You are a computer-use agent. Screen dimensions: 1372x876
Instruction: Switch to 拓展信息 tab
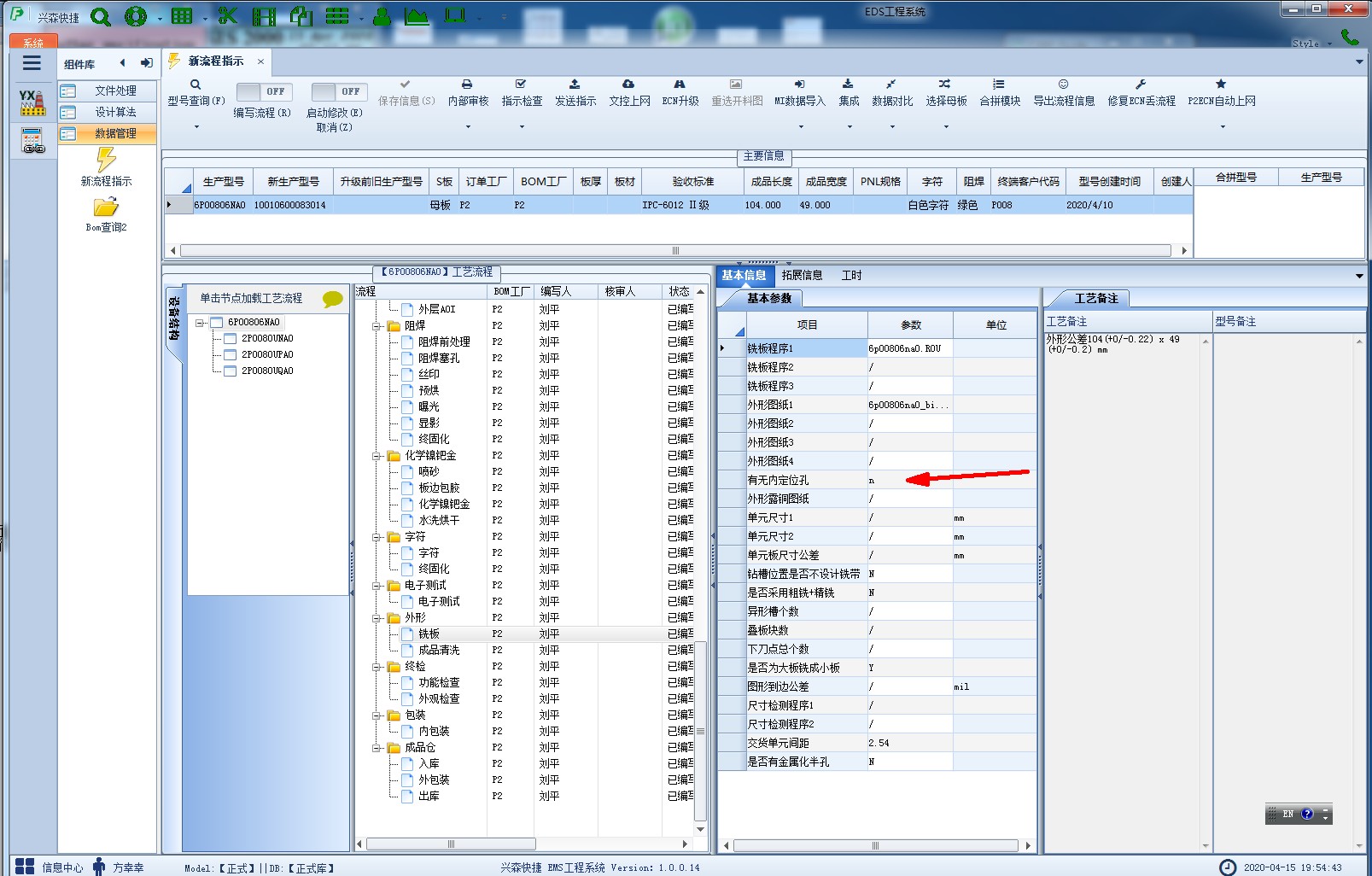[x=802, y=275]
